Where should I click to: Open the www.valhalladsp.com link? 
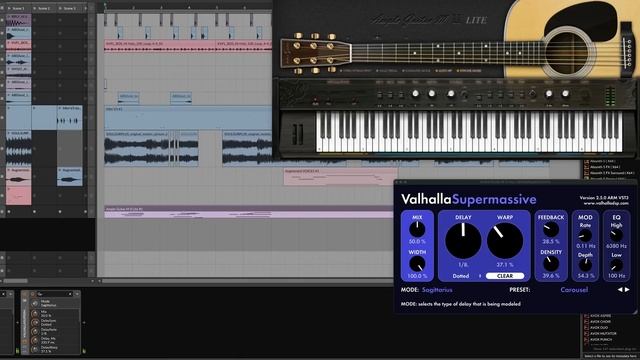coord(606,203)
